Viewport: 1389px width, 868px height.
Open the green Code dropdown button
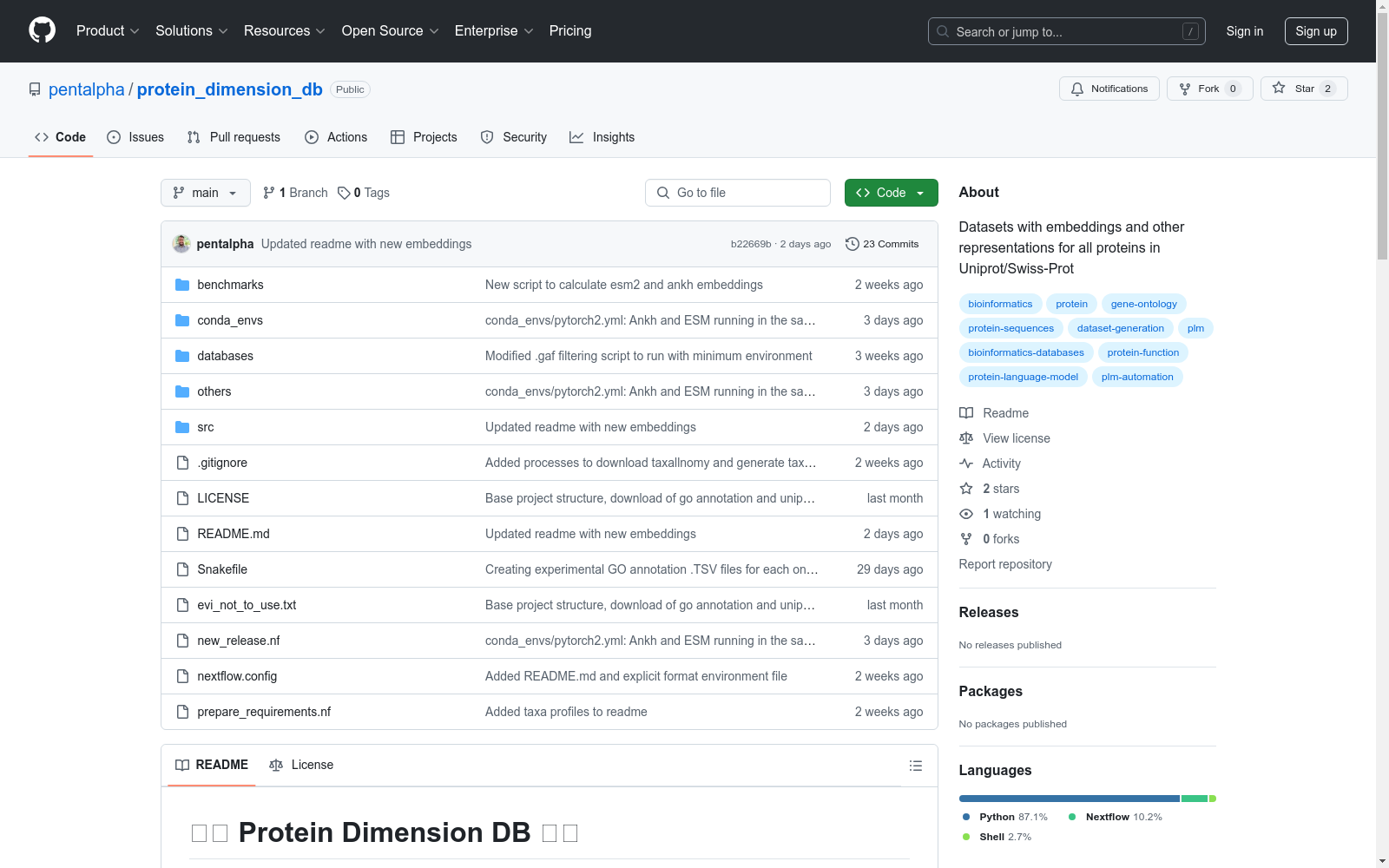(891, 193)
